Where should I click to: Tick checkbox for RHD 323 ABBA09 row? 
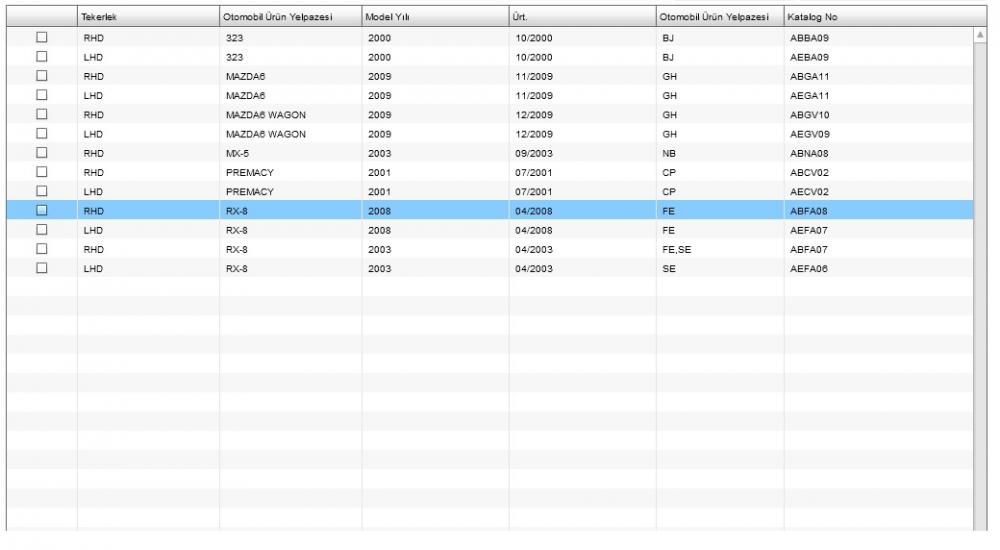pyautogui.click(x=41, y=38)
